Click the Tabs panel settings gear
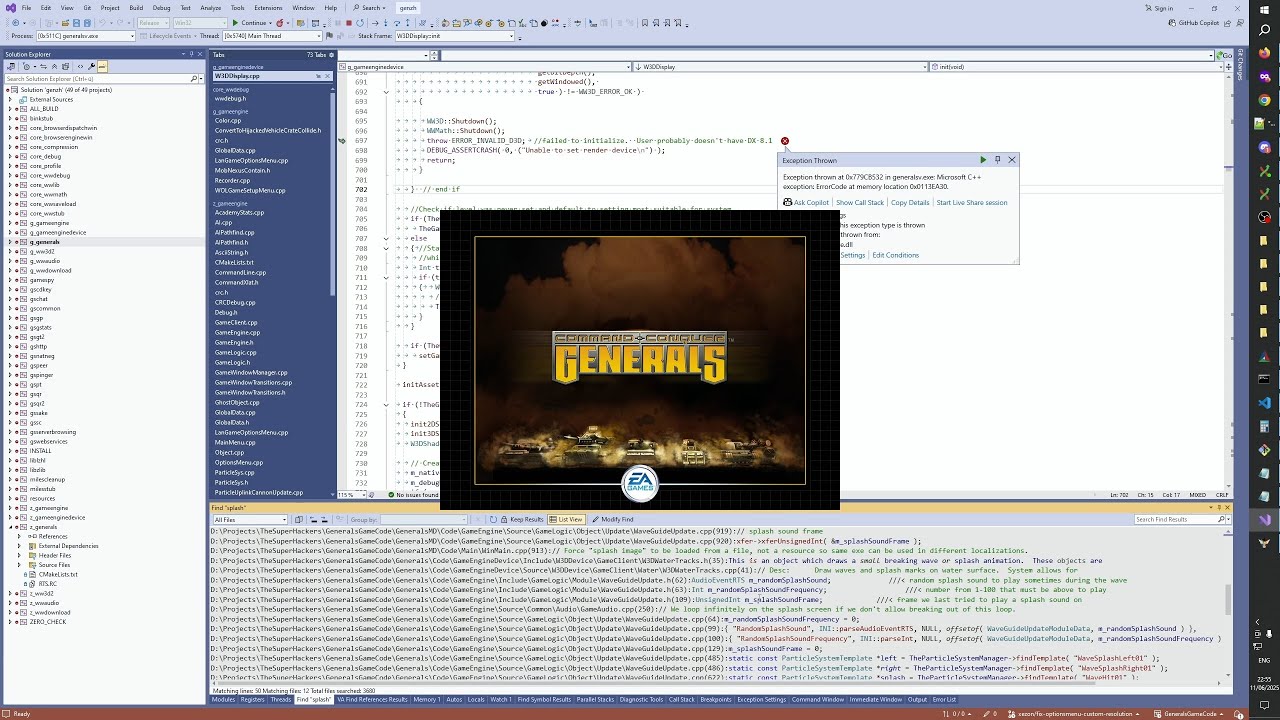Image resolution: width=1280 pixels, height=720 pixels. 332,54
